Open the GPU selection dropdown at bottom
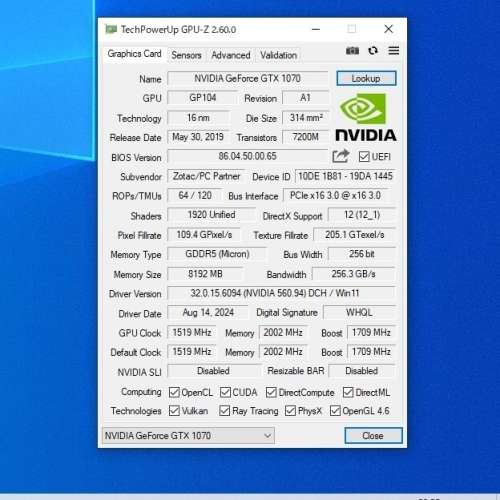This screenshot has height=500, width=500. click(188, 436)
